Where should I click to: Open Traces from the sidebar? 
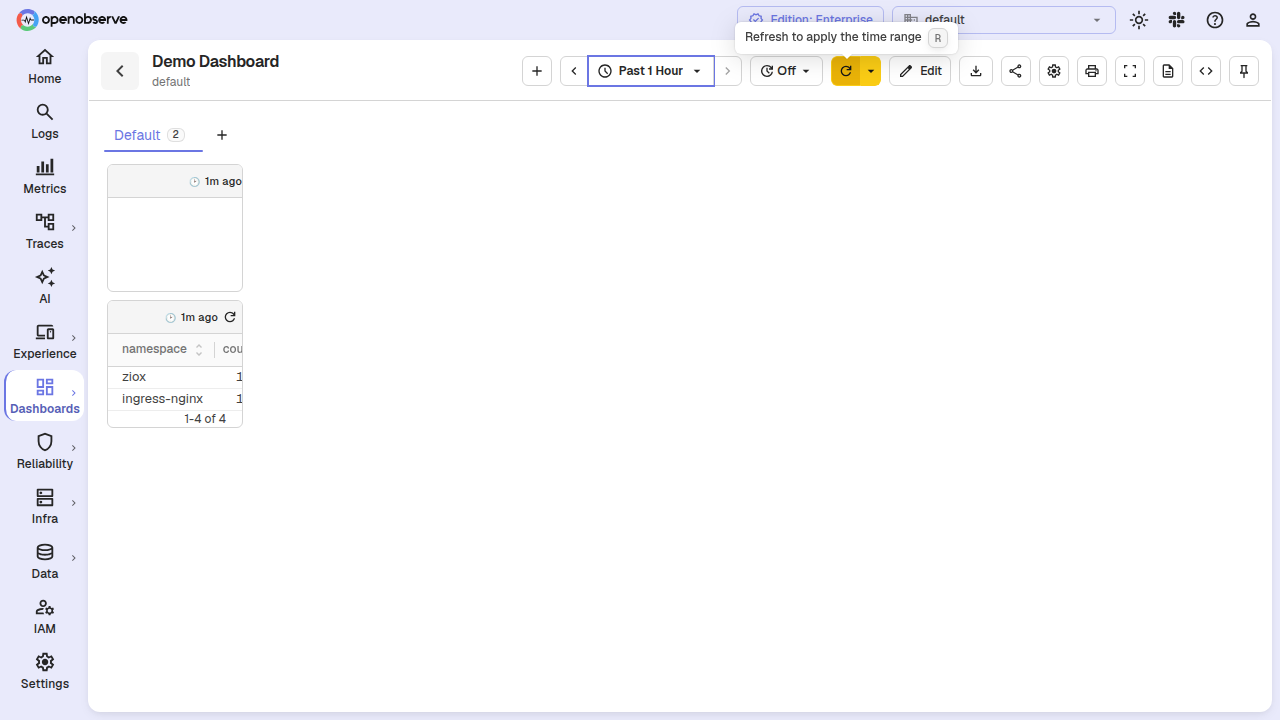[x=44, y=232]
